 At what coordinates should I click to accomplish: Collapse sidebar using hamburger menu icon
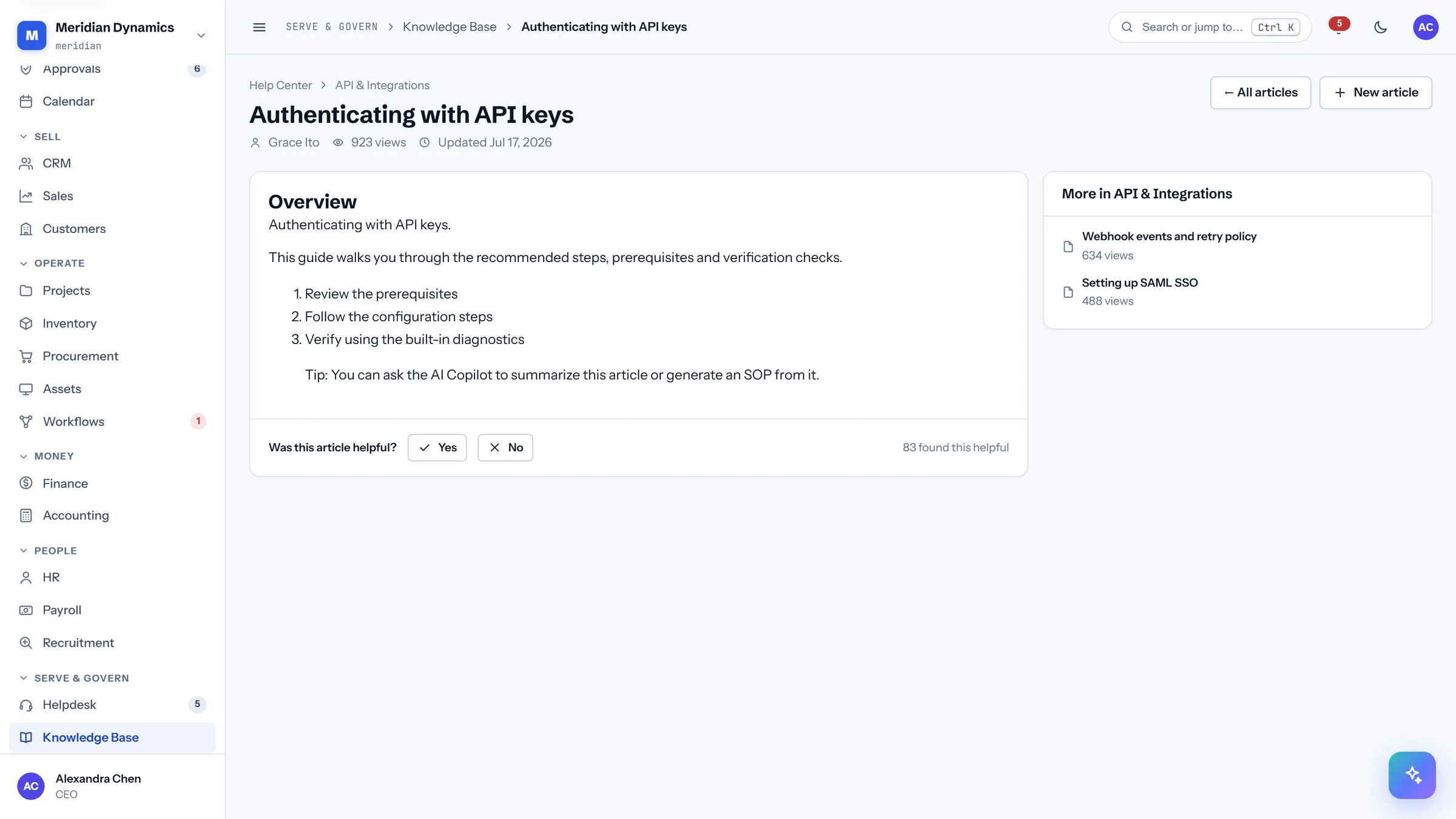click(x=259, y=27)
